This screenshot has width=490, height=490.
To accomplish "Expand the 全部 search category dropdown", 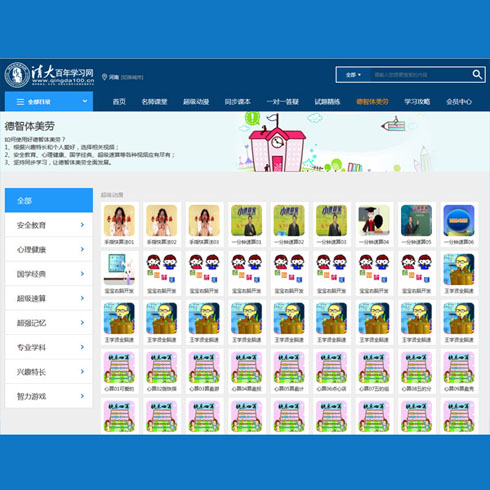I will coord(353,75).
